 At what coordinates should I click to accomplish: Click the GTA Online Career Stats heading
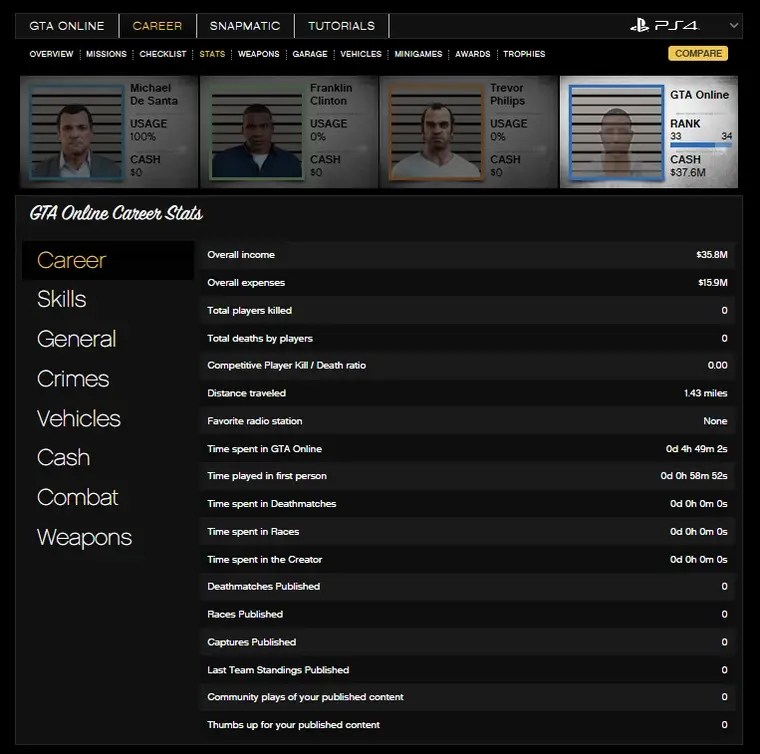pyautogui.click(x=116, y=213)
